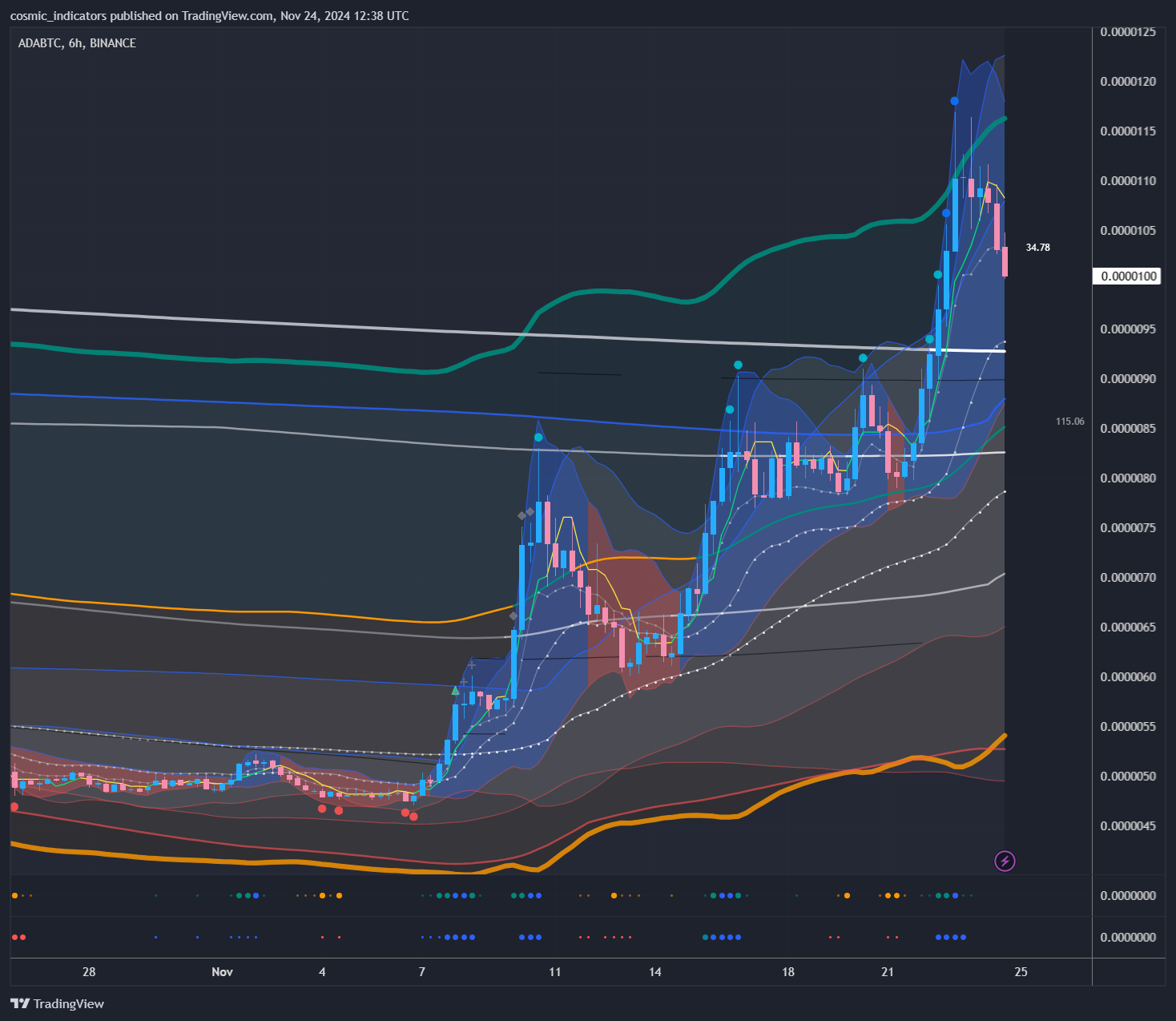Click the 28 date label on time axis
This screenshot has height=1021, width=1176.
[x=89, y=972]
